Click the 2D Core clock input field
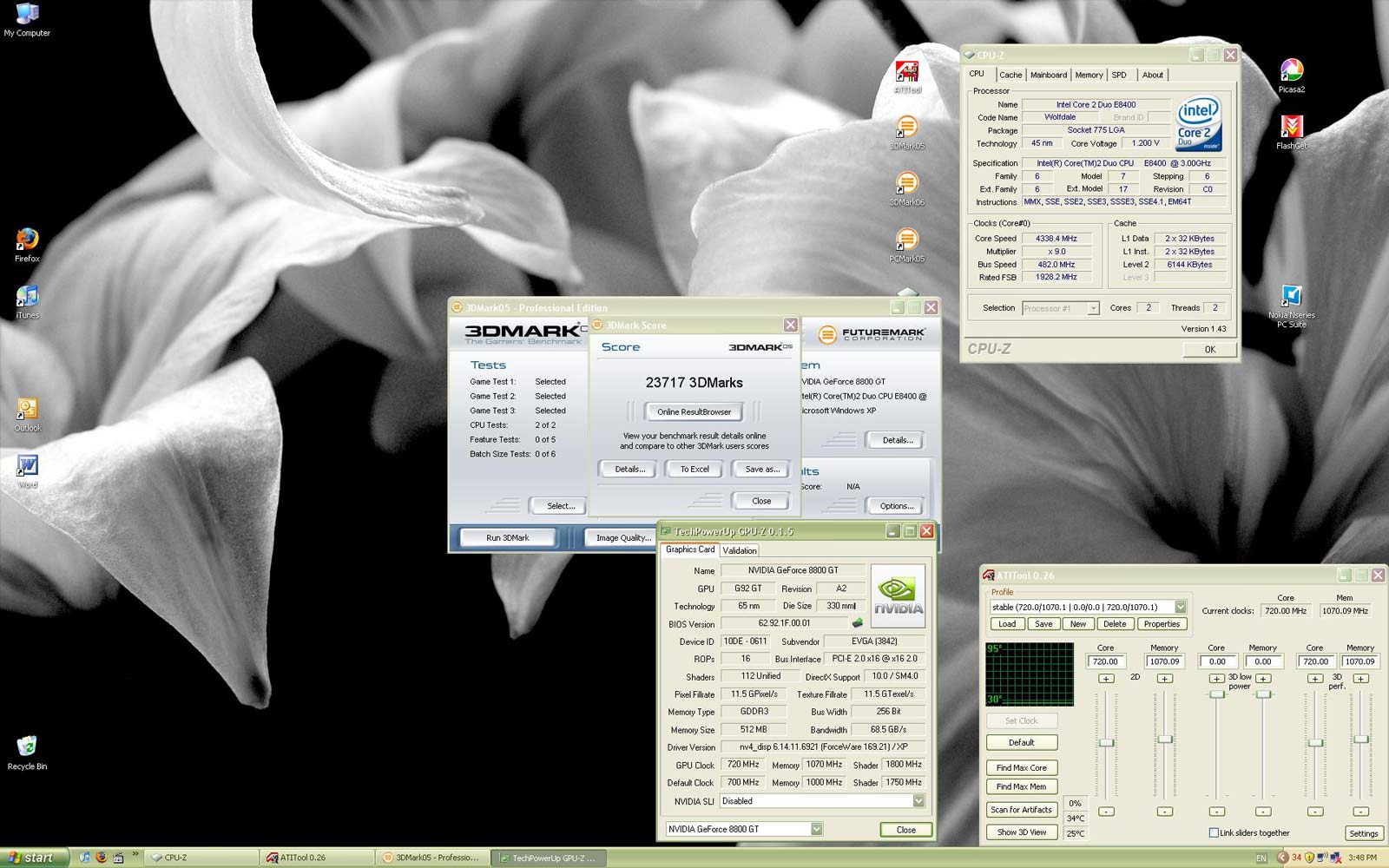This screenshot has height=868, width=1389. (x=1106, y=661)
